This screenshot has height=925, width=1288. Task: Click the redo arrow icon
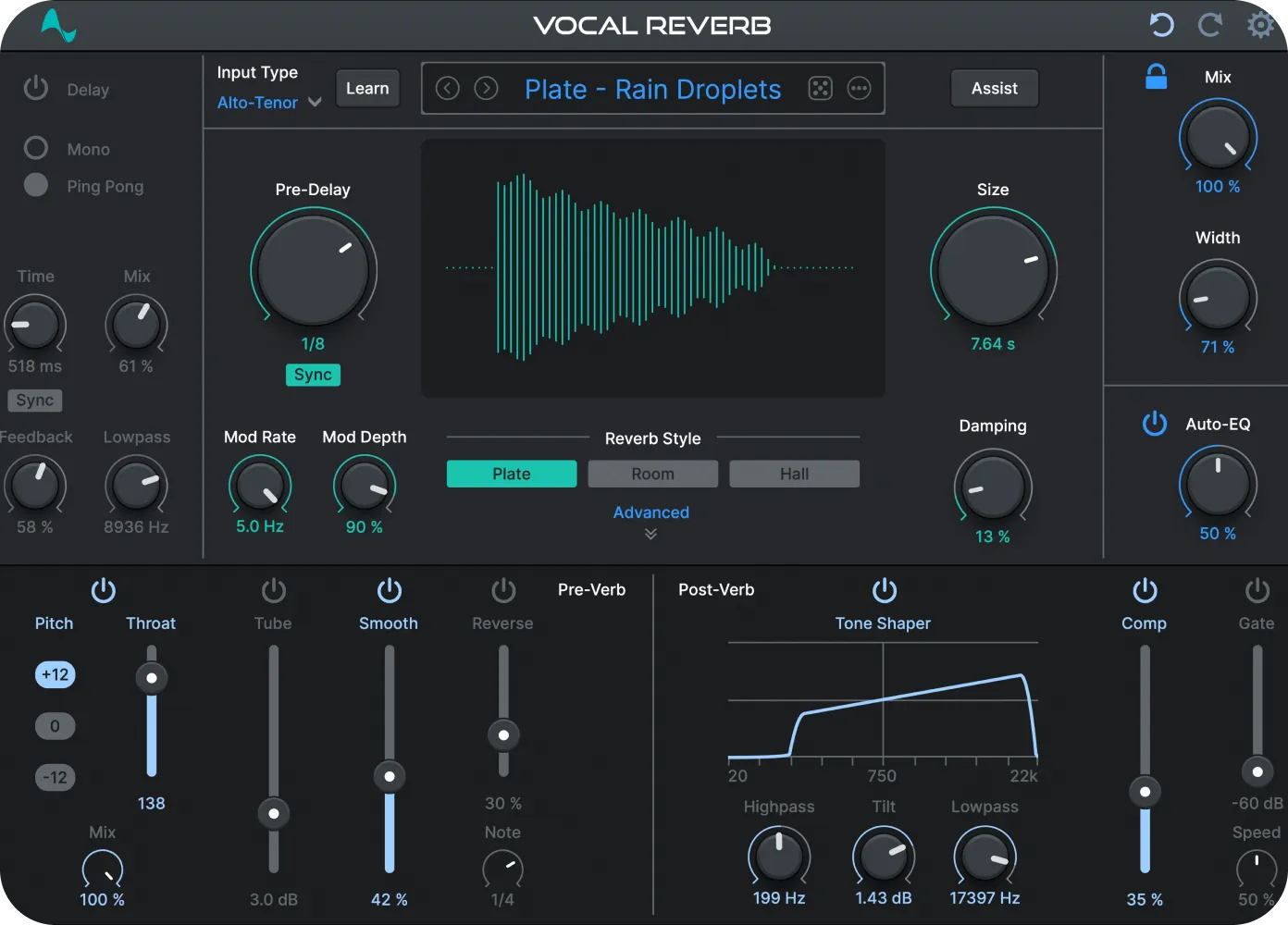tap(1210, 25)
